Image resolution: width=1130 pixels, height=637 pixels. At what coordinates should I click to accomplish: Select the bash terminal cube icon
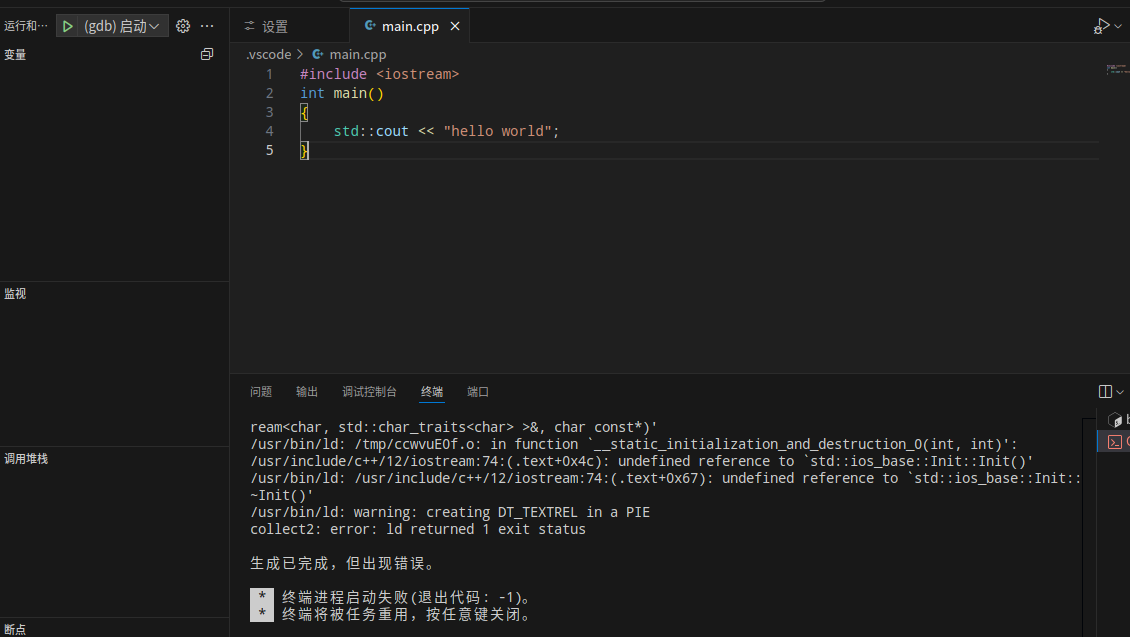1115,419
